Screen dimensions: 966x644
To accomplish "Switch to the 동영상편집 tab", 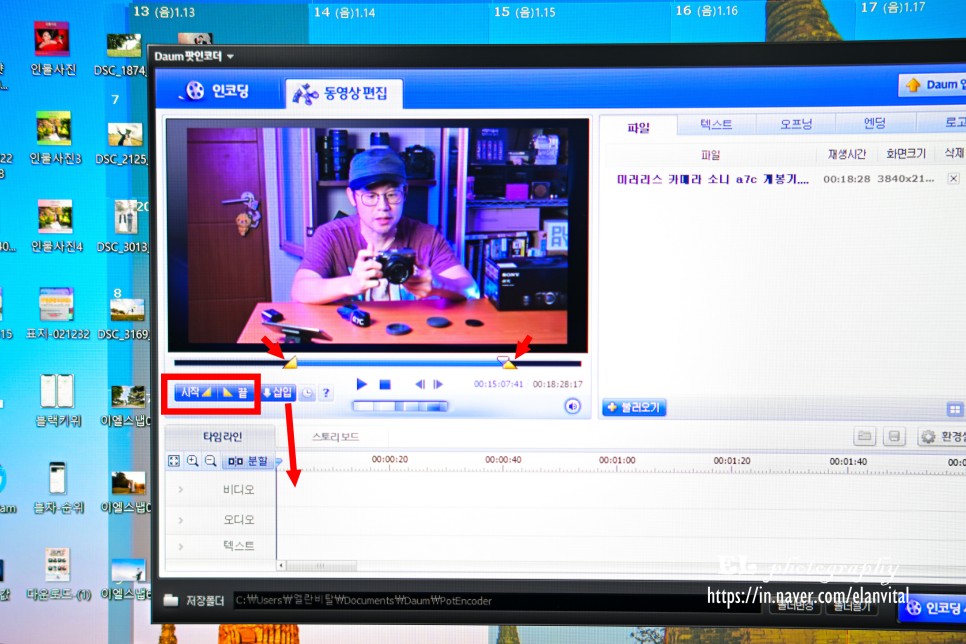I will [x=343, y=94].
